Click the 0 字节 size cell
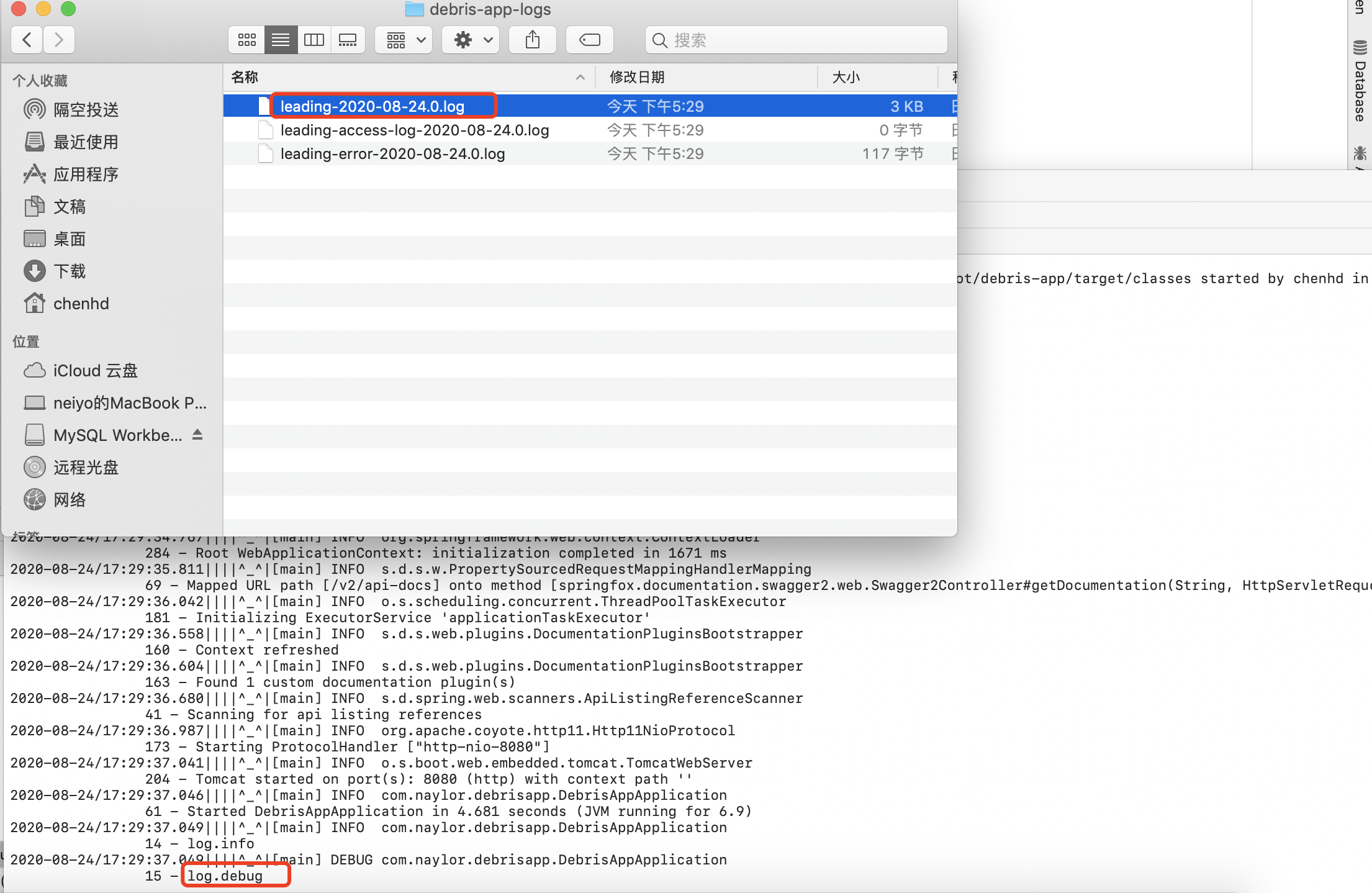The width and height of the screenshot is (1372, 893). click(901, 130)
